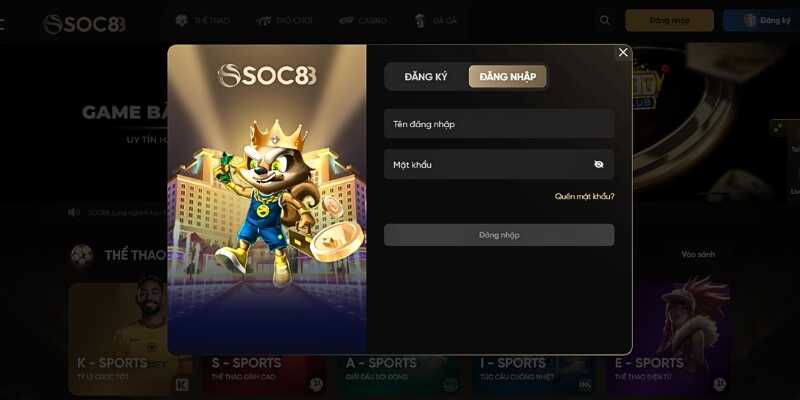Viewport: 800px width, 400px height.
Task: Click the soccer ball icon beside Thể Thao
Action: coord(82,255)
